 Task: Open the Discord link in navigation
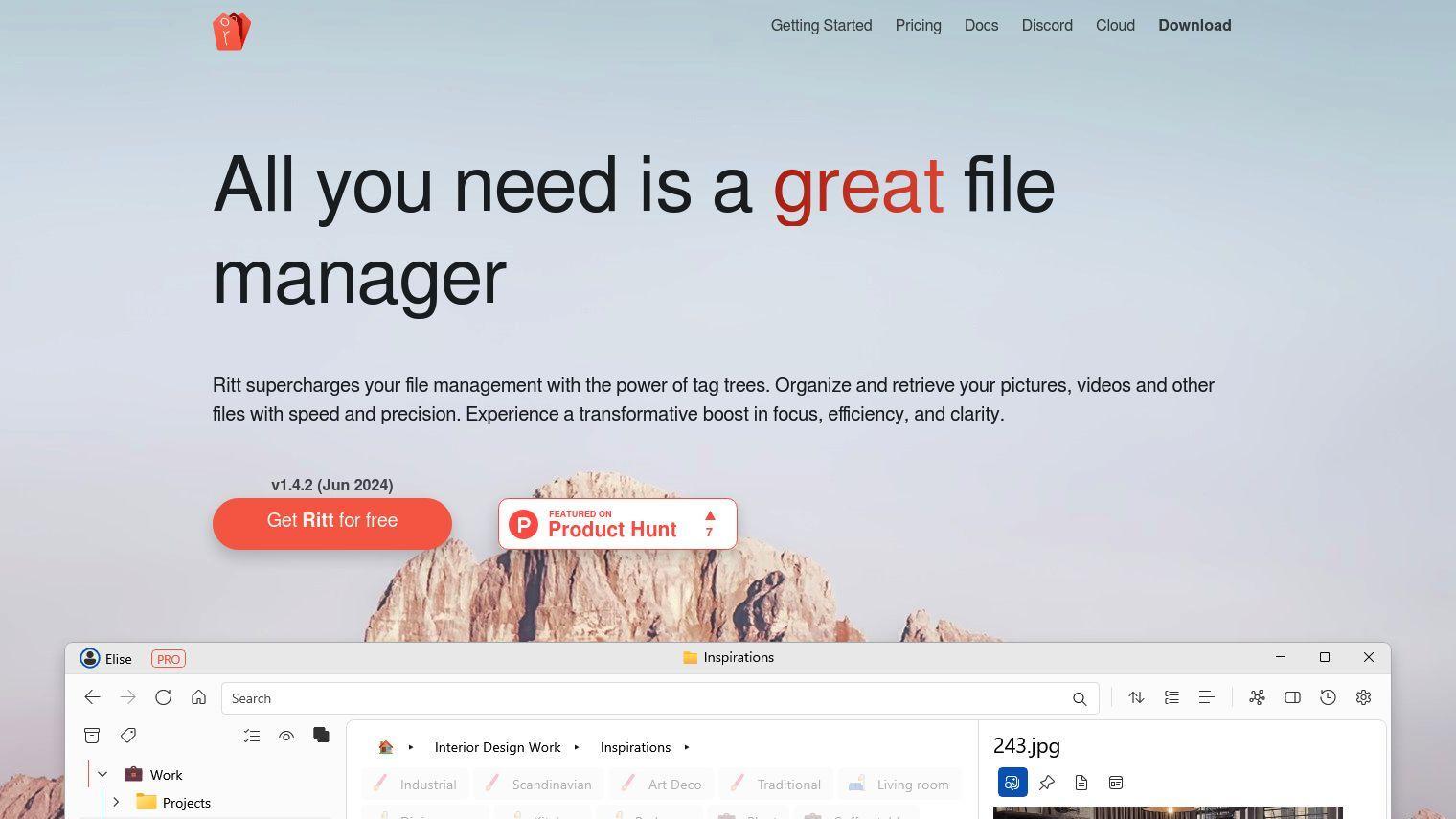pyautogui.click(x=1047, y=26)
